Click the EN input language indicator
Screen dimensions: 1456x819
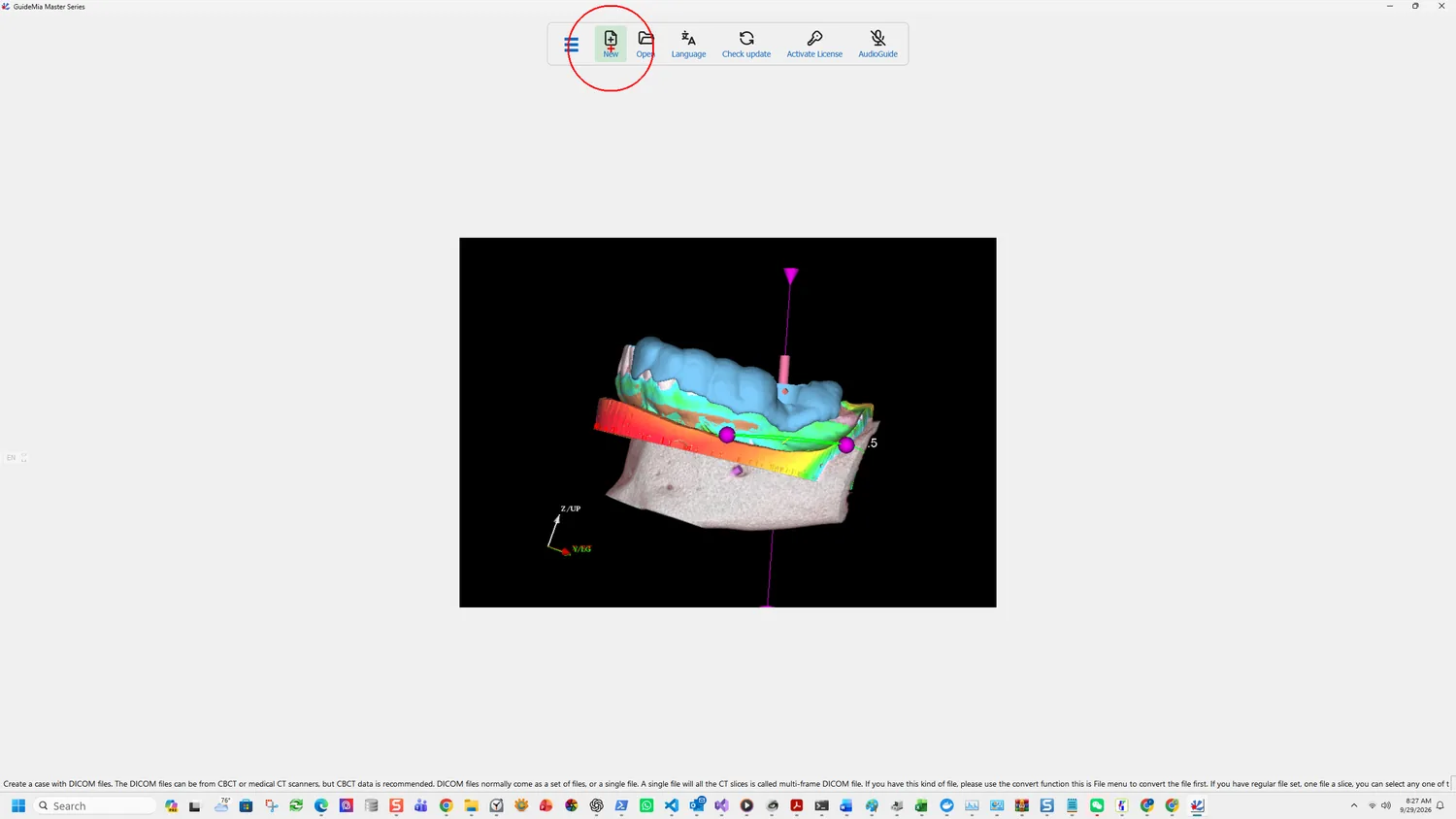12,458
